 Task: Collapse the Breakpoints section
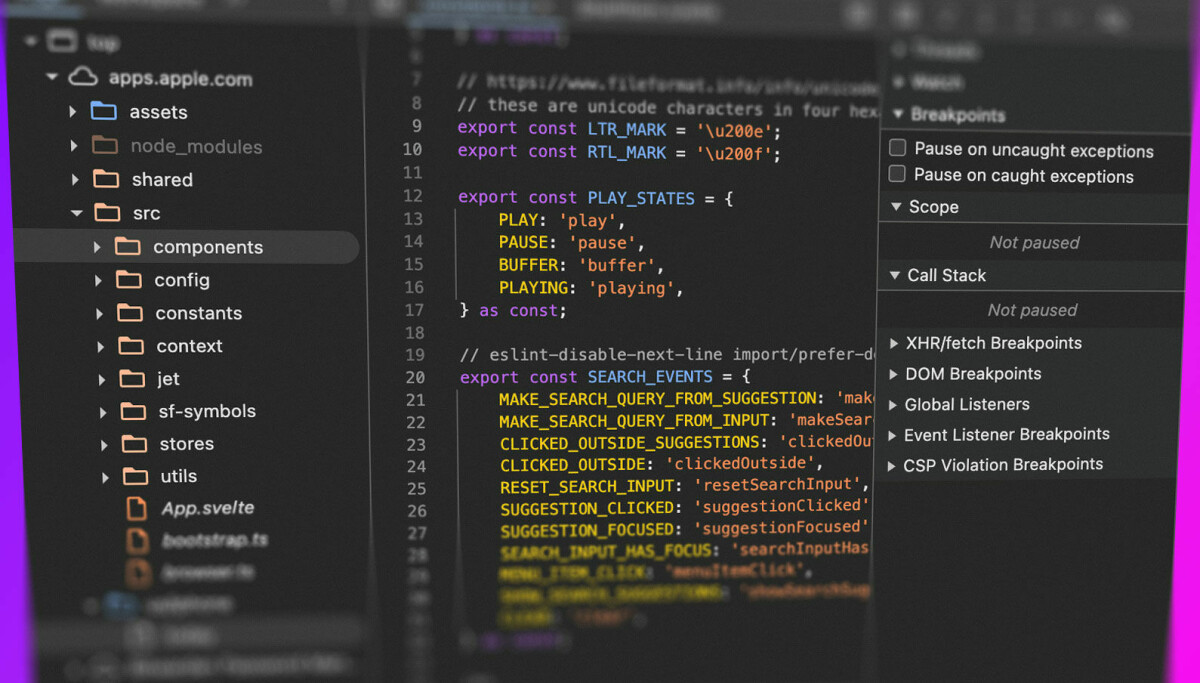[x=896, y=115]
